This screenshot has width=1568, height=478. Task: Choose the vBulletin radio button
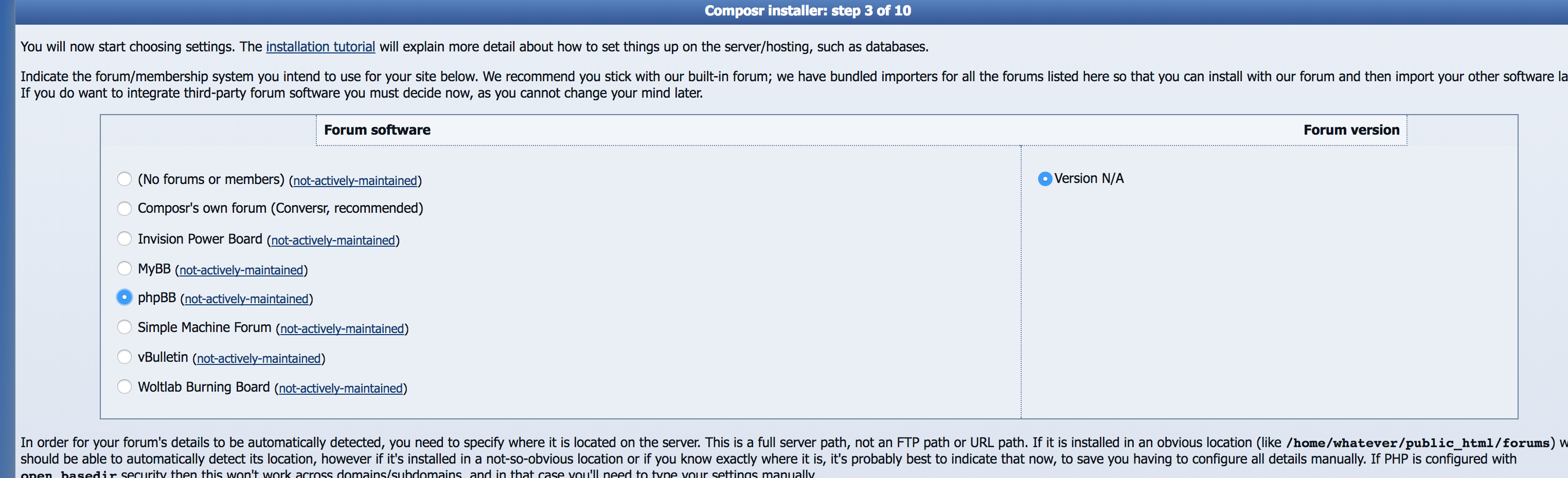click(124, 357)
